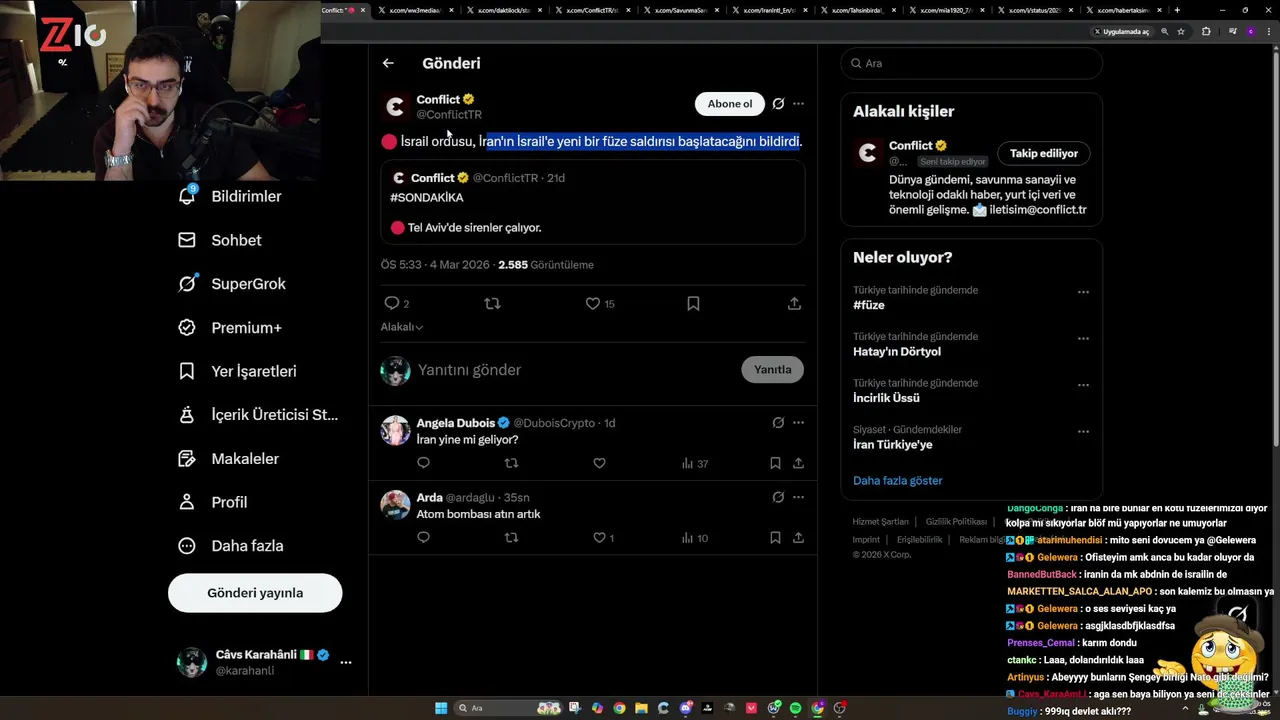
Task: Open more options on Arda's reply
Action: point(798,497)
